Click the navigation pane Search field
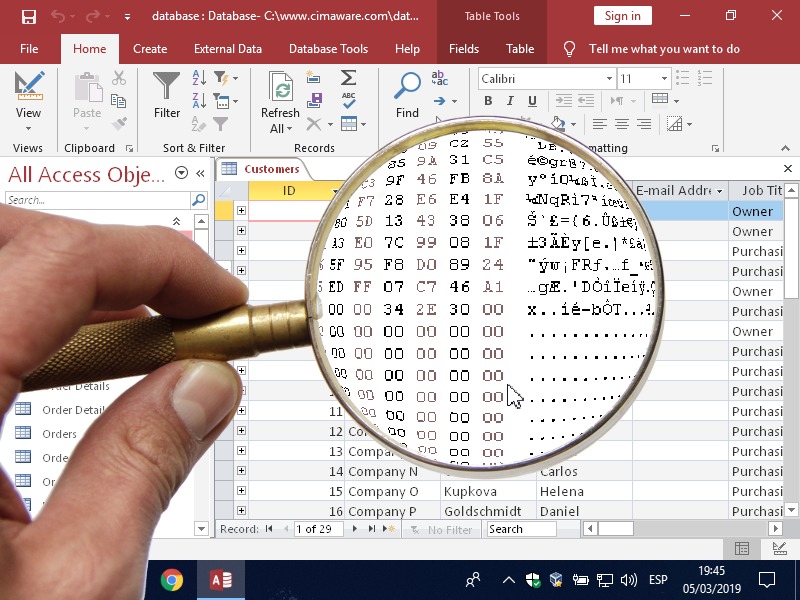This screenshot has height=600, width=800. [97, 199]
